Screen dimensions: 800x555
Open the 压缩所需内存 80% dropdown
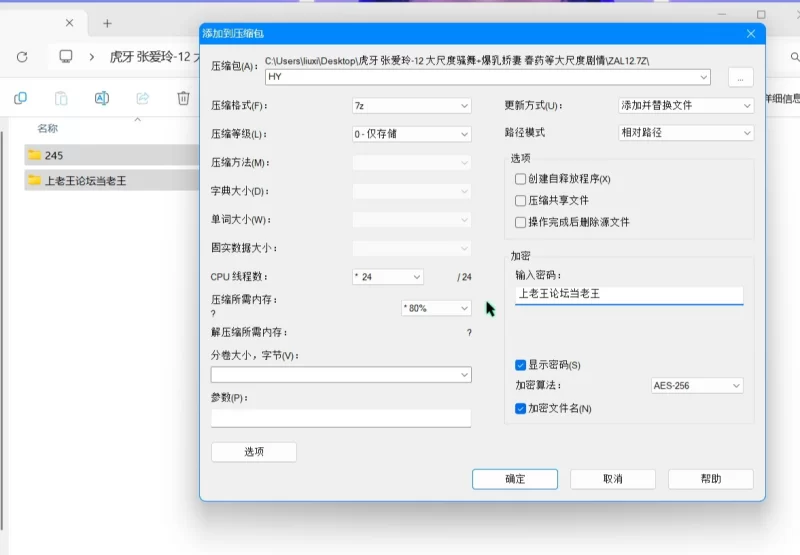436,308
